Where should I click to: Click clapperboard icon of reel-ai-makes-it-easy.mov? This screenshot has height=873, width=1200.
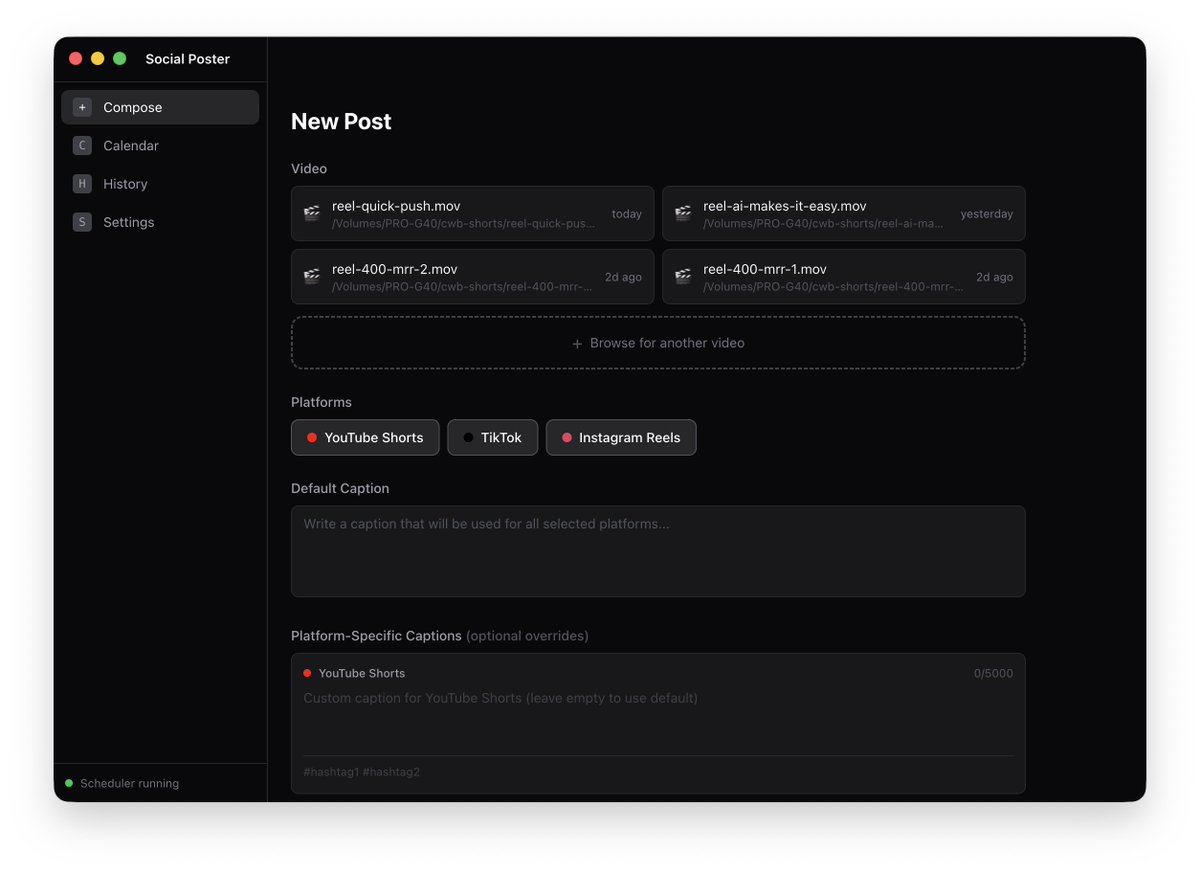pos(683,214)
